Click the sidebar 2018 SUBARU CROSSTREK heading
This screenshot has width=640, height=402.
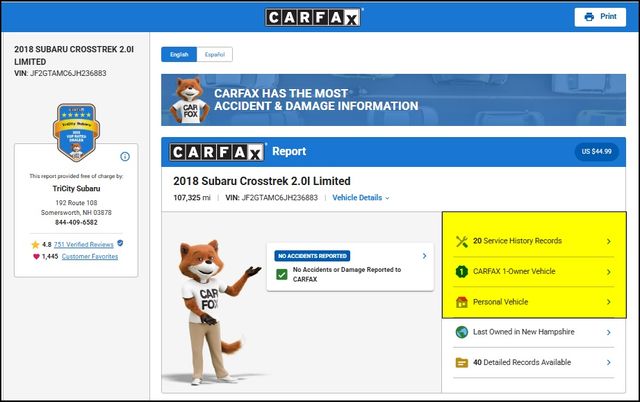click(74, 55)
